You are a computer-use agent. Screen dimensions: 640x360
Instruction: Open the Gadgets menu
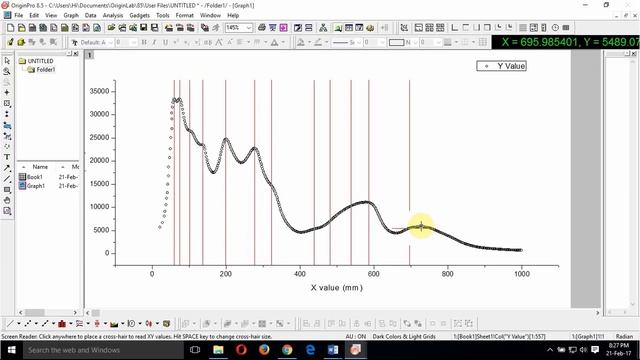140,15
